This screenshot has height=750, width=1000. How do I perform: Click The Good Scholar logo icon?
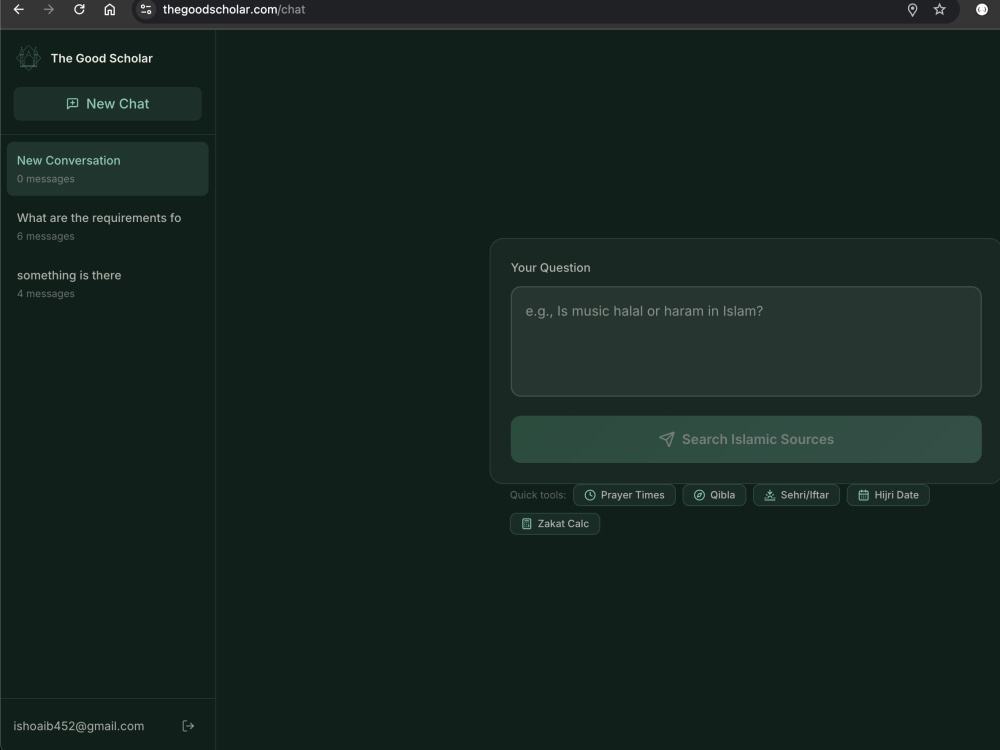(28, 58)
